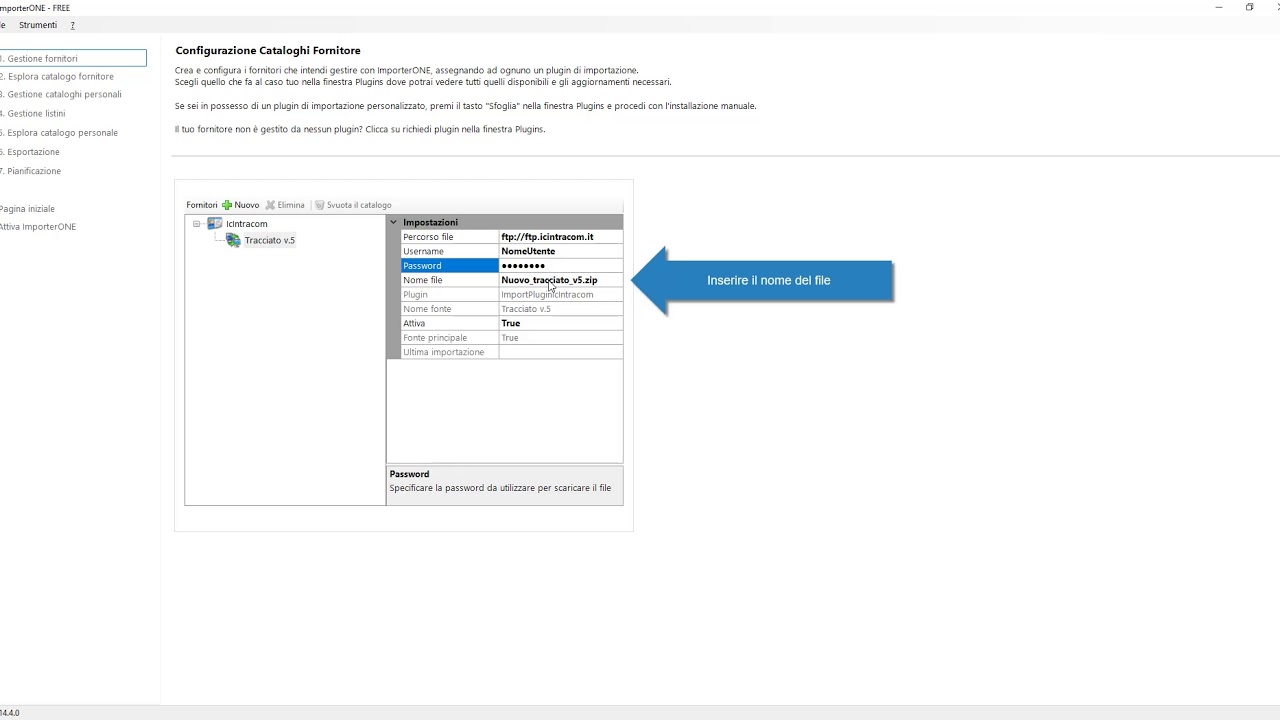
Task: Click the Elimina X icon
Action: 270,205
